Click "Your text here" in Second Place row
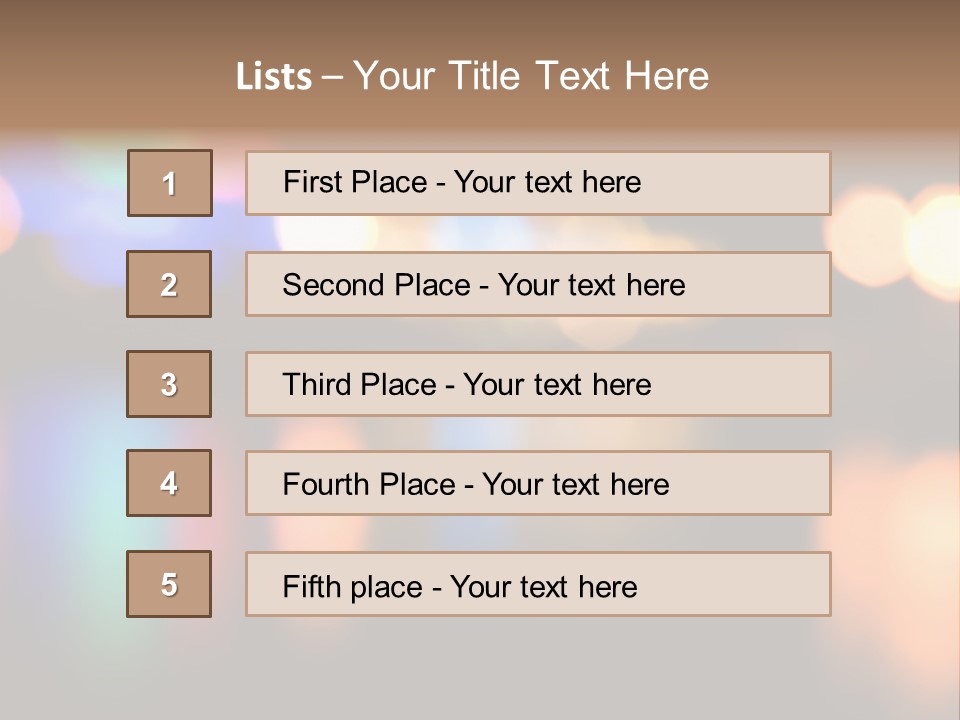This screenshot has width=960, height=720. 591,285
